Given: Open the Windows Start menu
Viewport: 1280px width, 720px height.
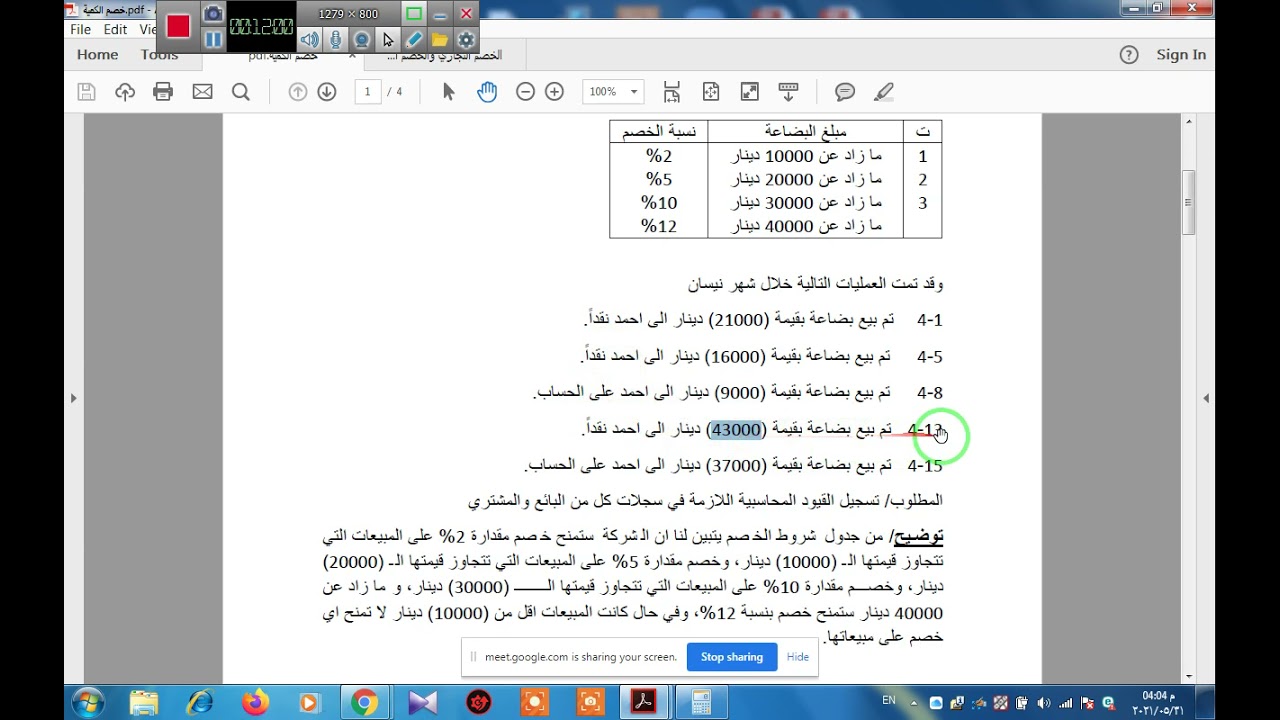Looking at the screenshot, I should (x=88, y=702).
